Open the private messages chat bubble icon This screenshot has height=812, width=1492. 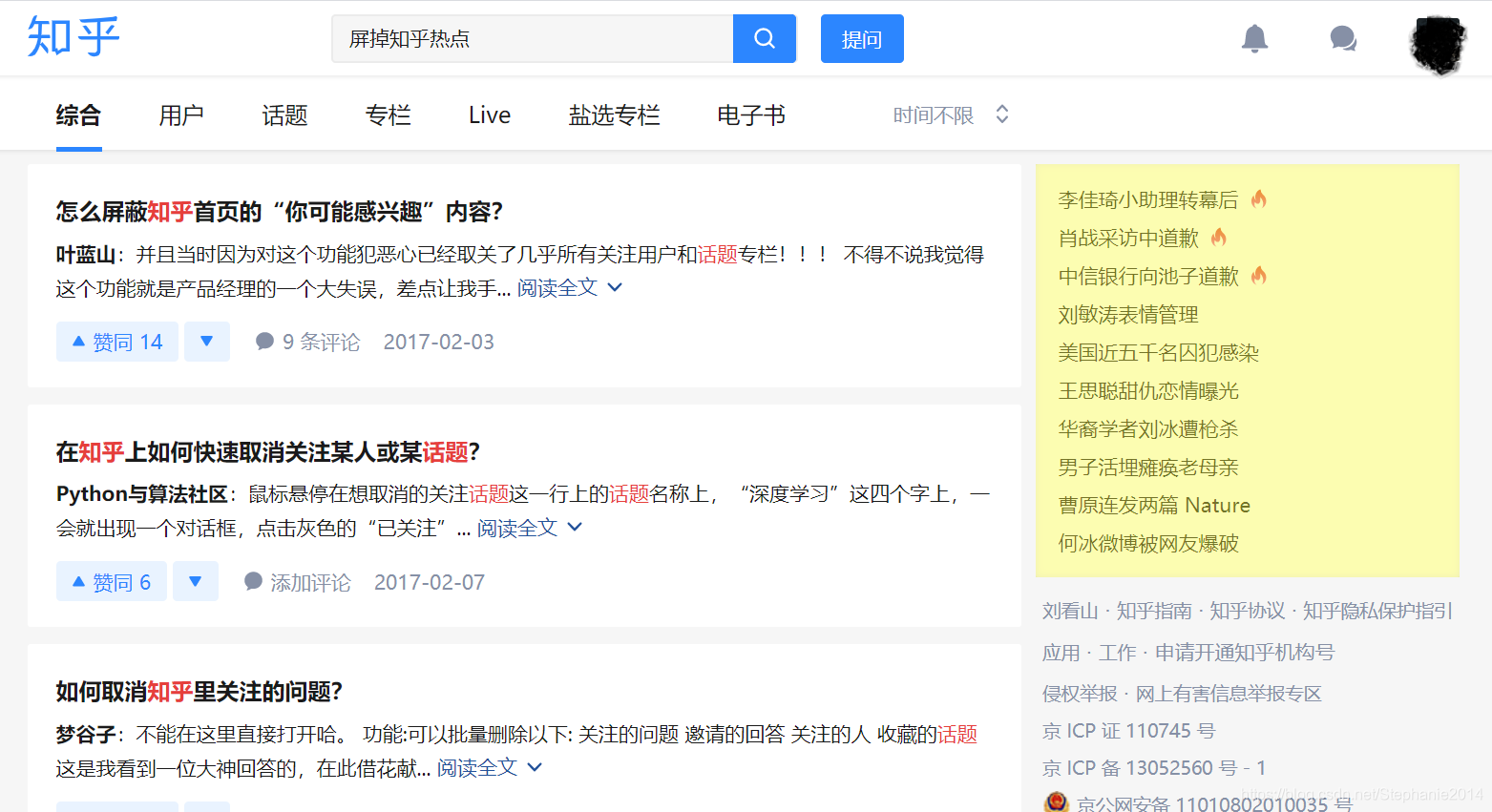[x=1343, y=38]
